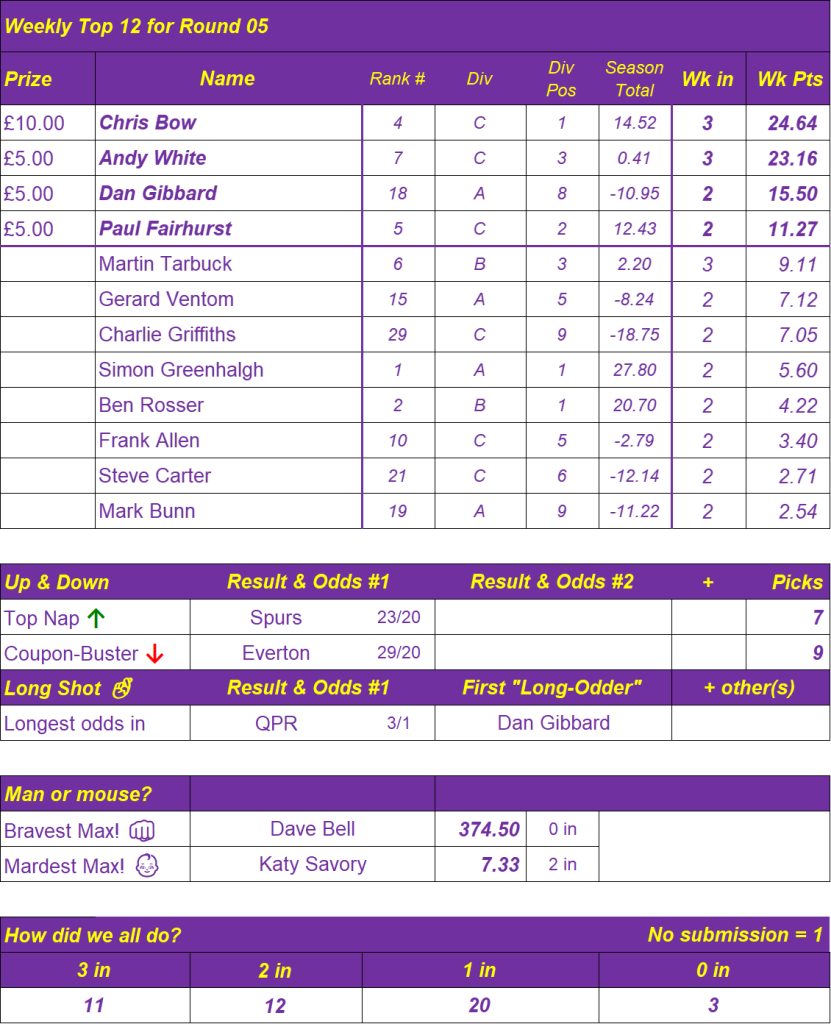This screenshot has width=831, height=1024.
Task: Click season total -18.75
Action: tap(635, 334)
